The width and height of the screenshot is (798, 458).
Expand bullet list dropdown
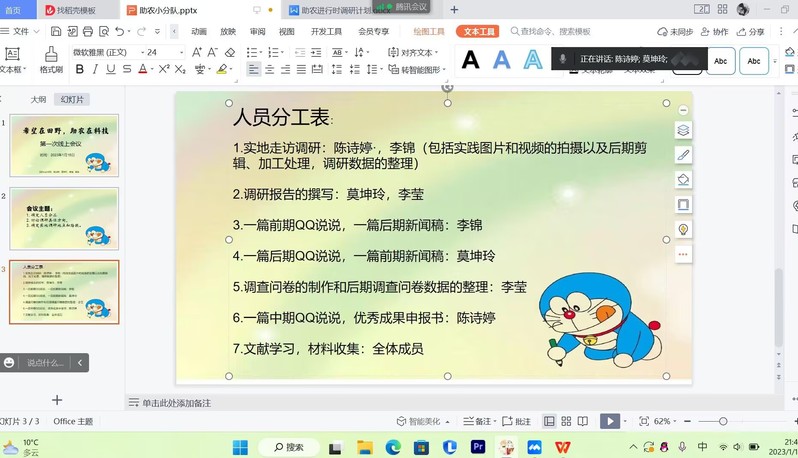pyautogui.click(x=261, y=52)
